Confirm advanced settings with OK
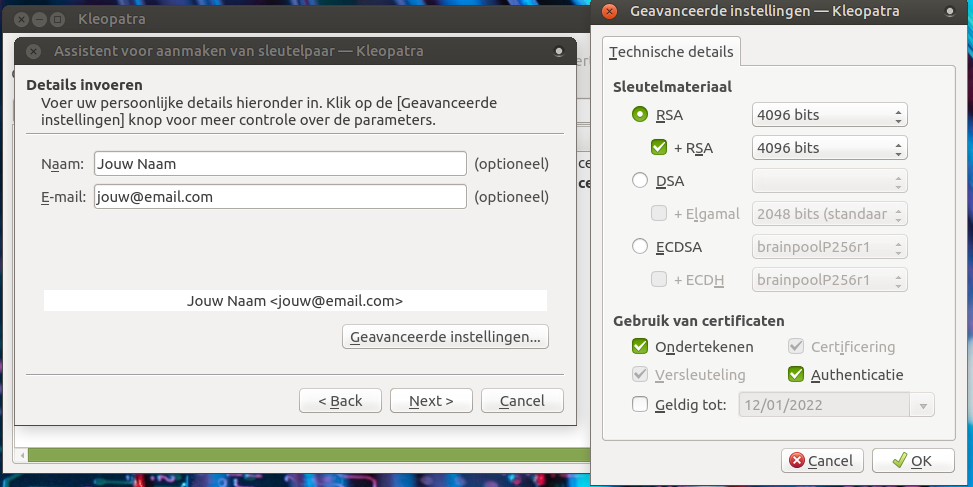Image resolution: width=973 pixels, height=487 pixels. (912, 461)
